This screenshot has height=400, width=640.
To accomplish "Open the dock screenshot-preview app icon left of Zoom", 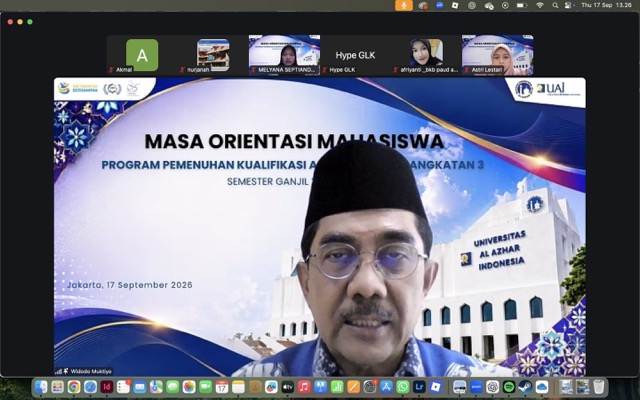I will click(460, 387).
